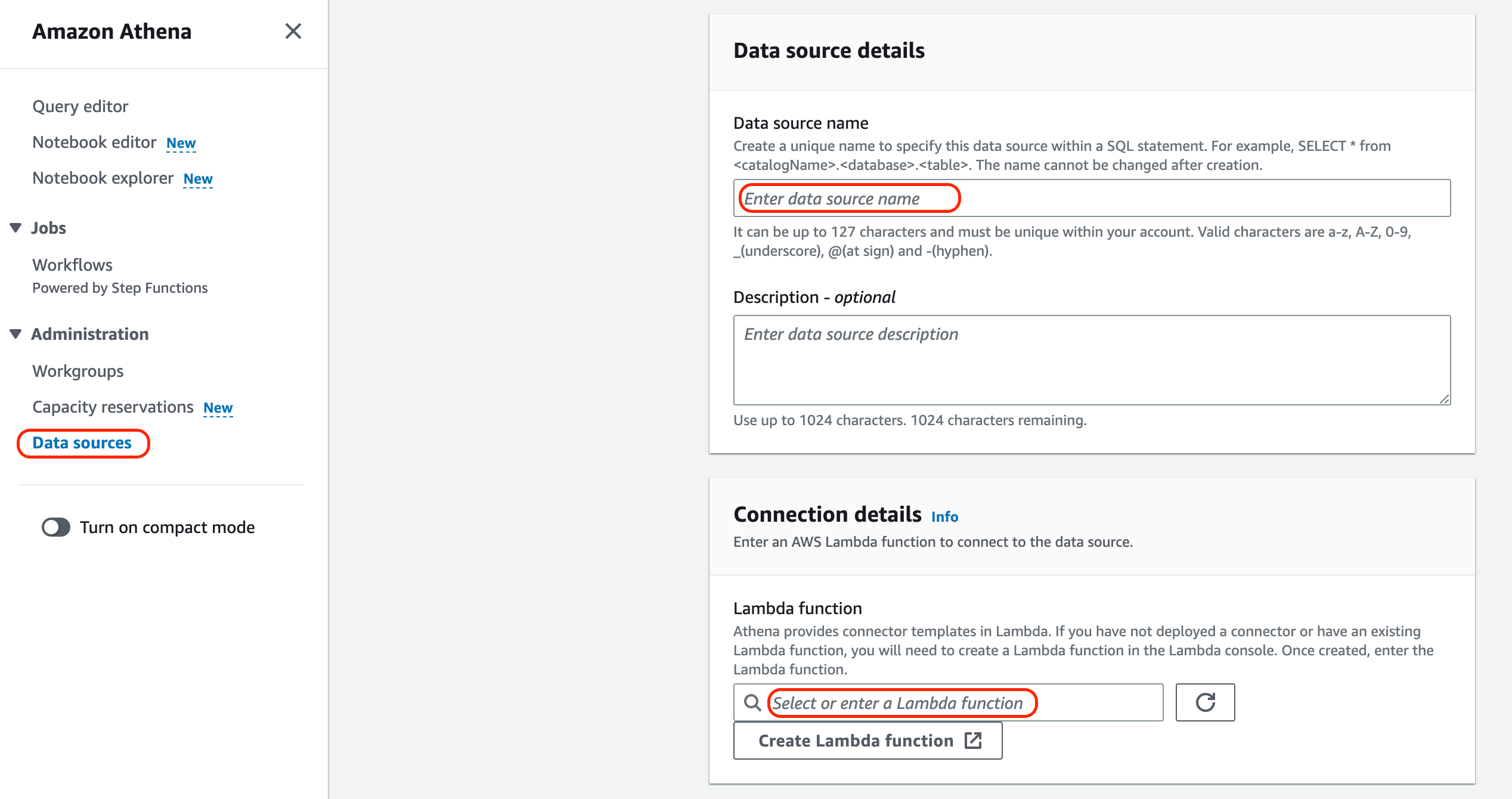
Task: Open Notebook explorer
Action: pos(103,178)
